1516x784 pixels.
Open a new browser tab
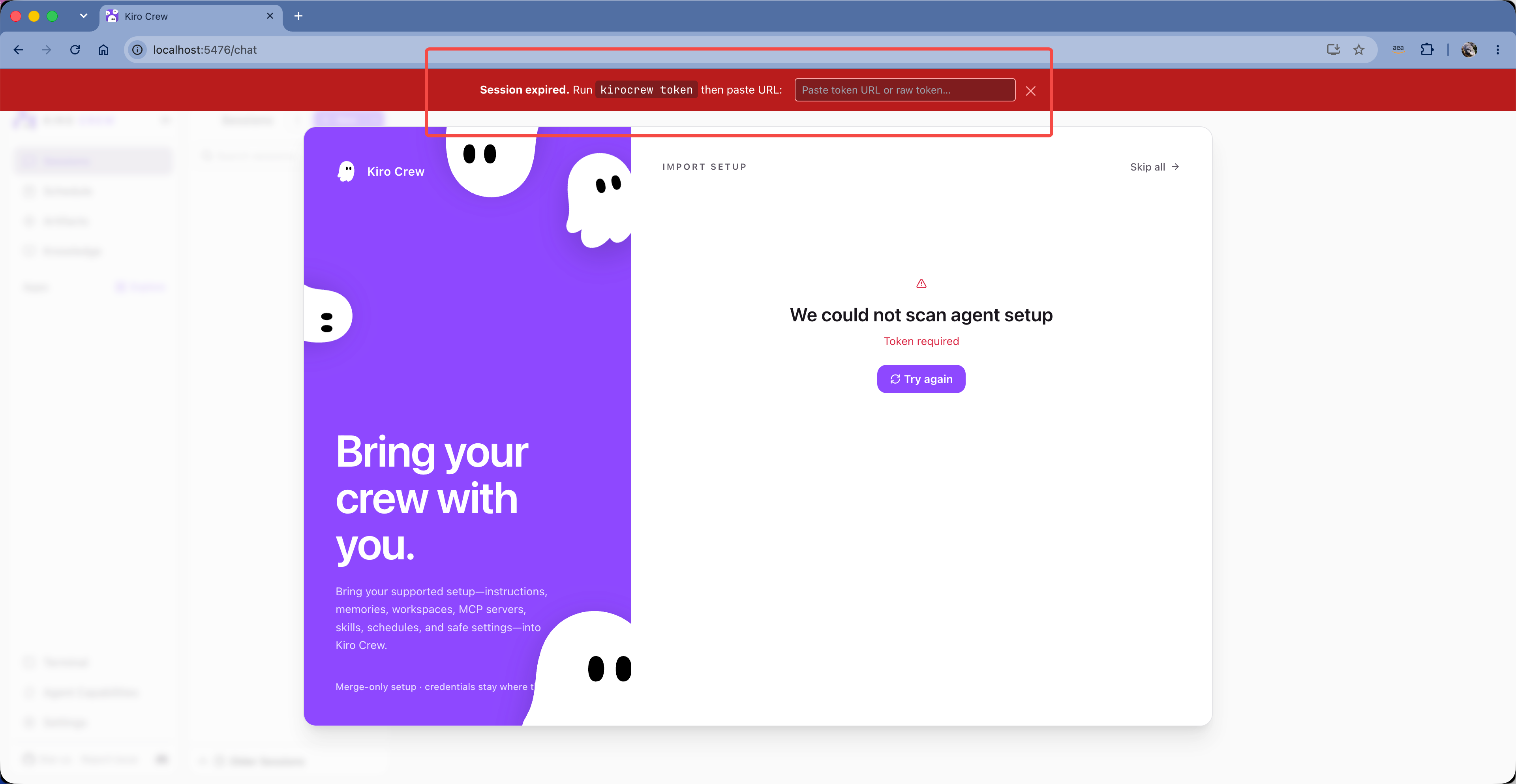click(x=298, y=16)
